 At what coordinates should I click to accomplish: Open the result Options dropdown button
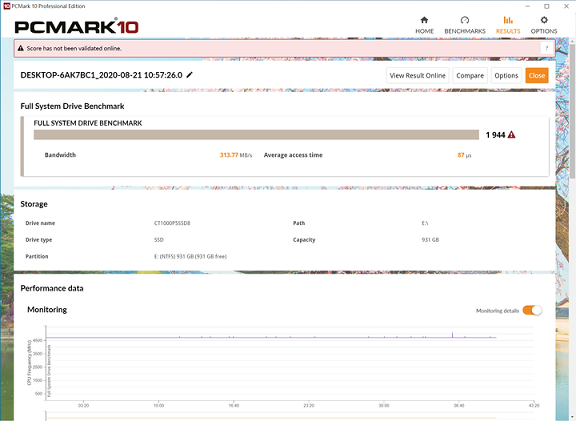click(506, 75)
